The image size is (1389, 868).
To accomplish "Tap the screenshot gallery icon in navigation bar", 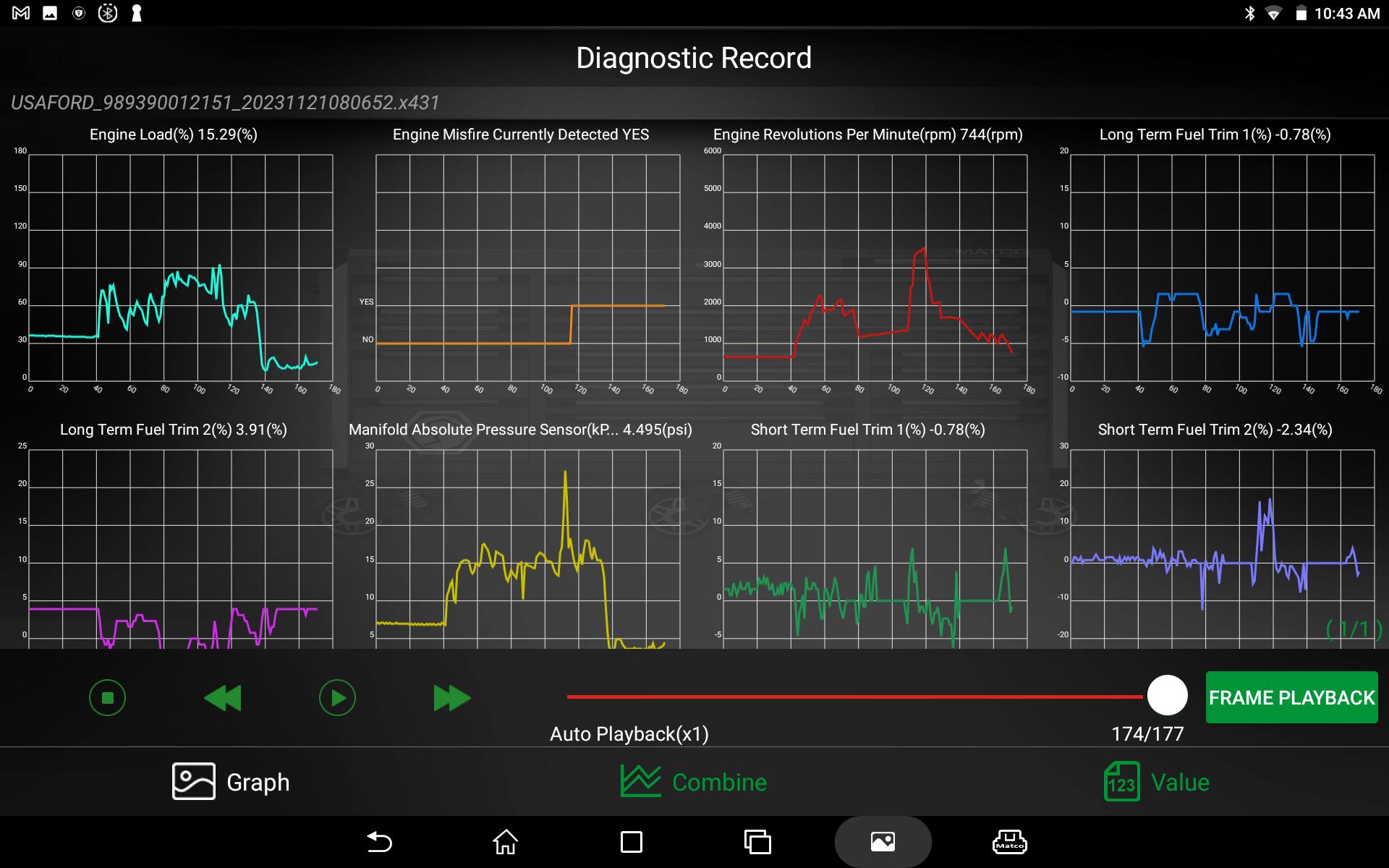I will tap(883, 841).
